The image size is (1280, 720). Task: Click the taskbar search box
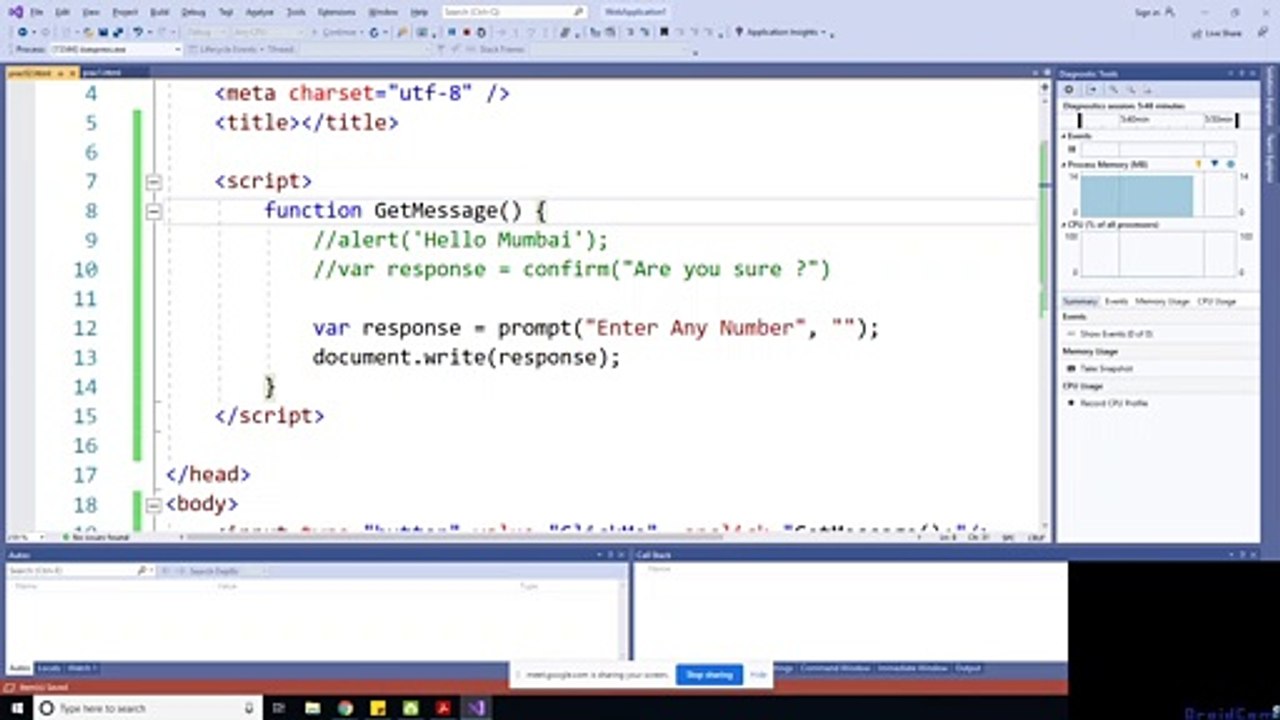148,708
